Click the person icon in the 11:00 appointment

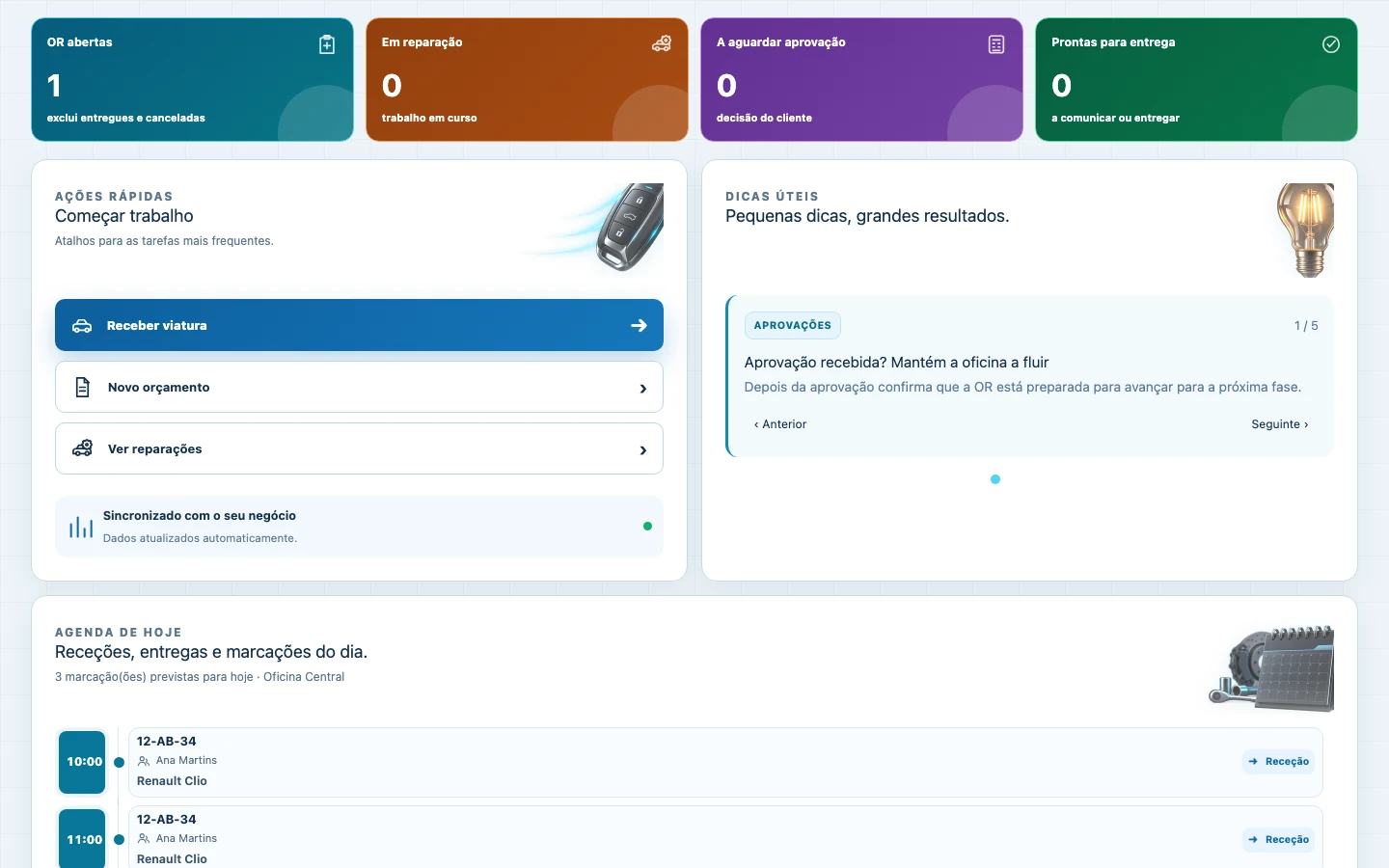(x=144, y=839)
